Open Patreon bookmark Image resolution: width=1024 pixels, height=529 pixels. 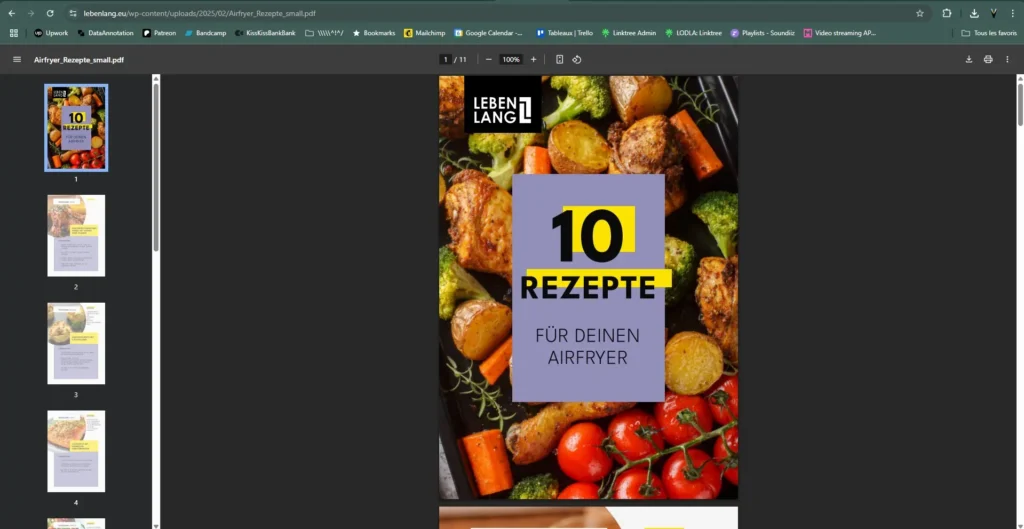159,33
